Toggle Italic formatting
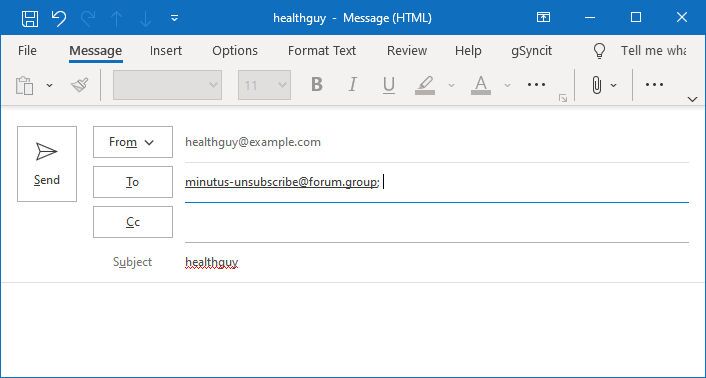The width and height of the screenshot is (706, 378). [353, 84]
